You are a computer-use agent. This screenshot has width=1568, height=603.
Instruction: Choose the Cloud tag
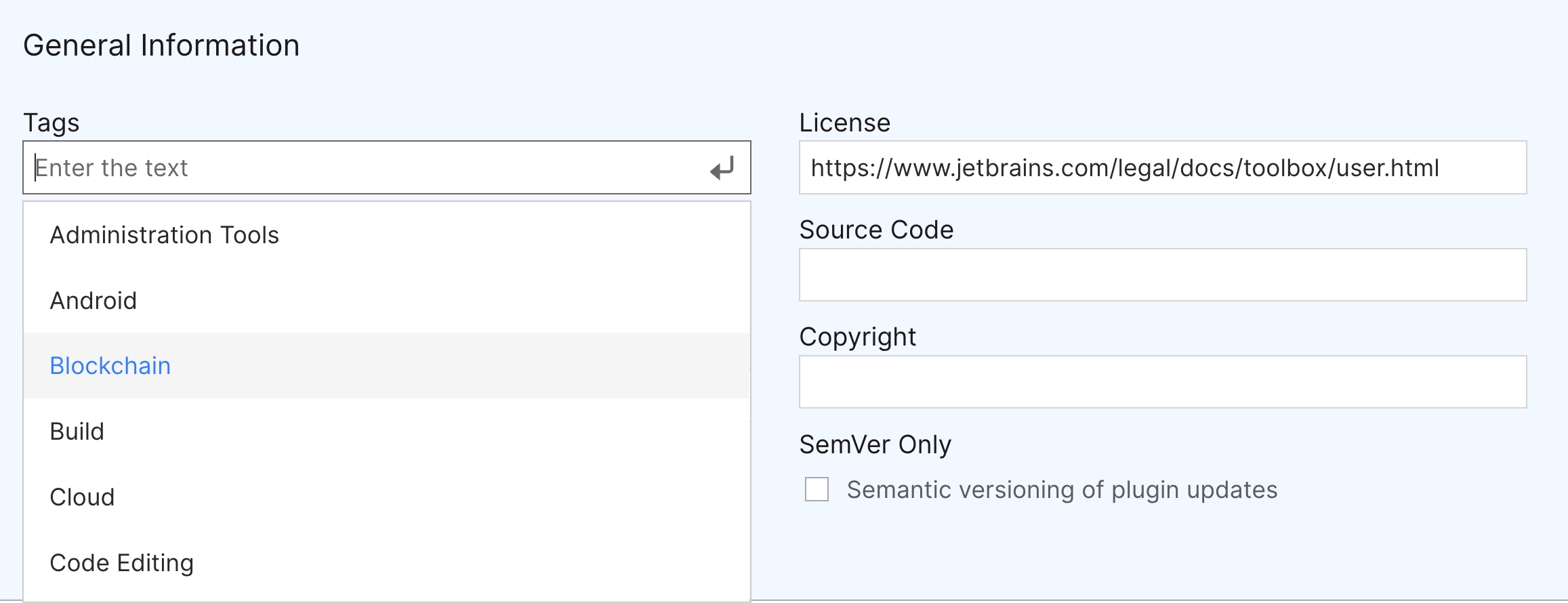pyautogui.click(x=387, y=497)
